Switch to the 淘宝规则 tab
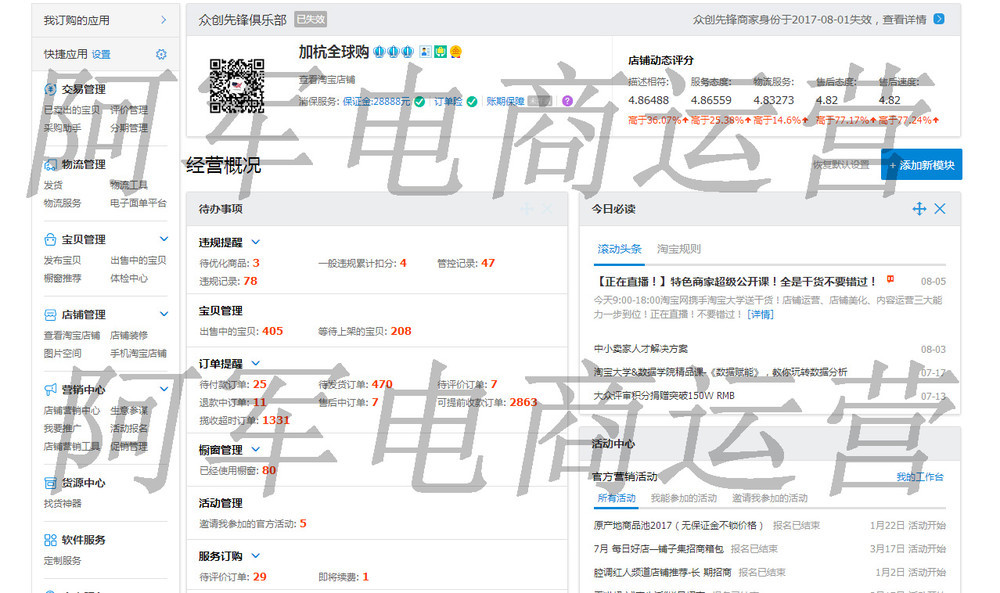 tap(679, 249)
